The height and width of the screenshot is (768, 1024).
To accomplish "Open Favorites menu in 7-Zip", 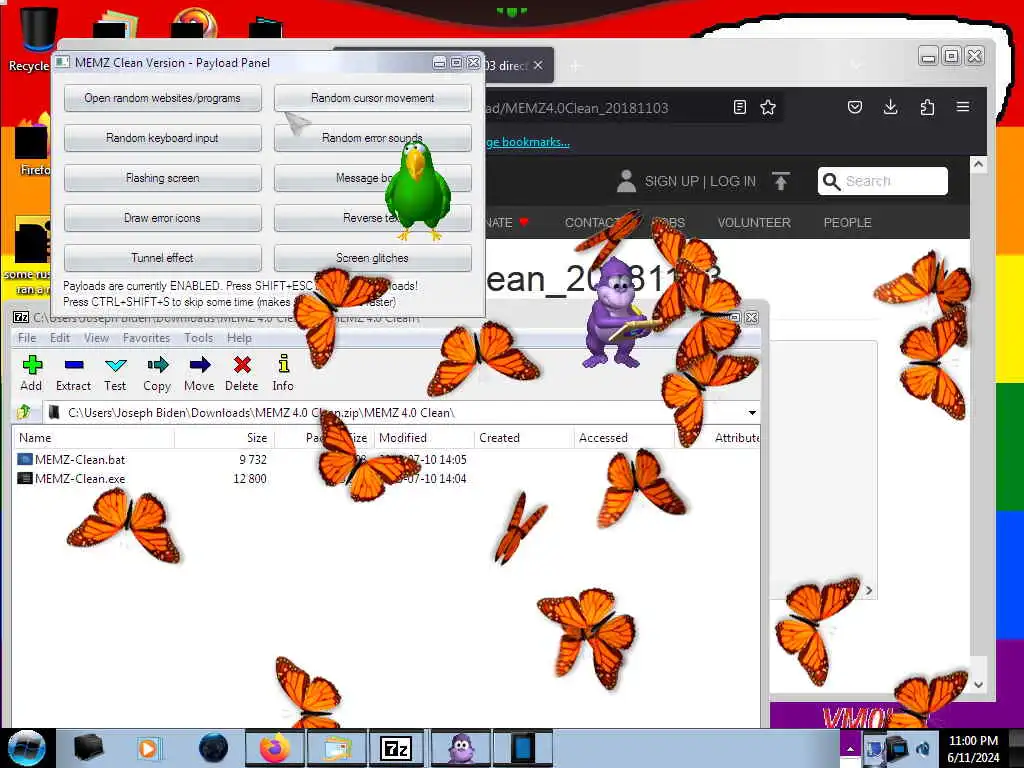I will pyautogui.click(x=146, y=338).
